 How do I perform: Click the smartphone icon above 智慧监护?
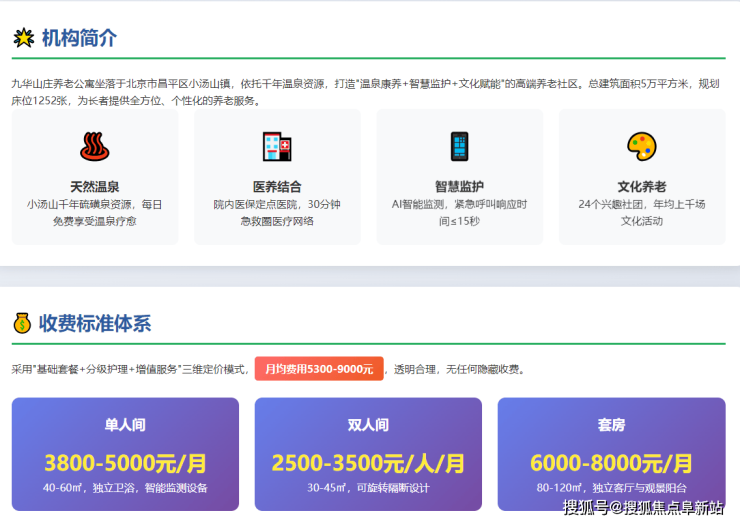tap(459, 147)
